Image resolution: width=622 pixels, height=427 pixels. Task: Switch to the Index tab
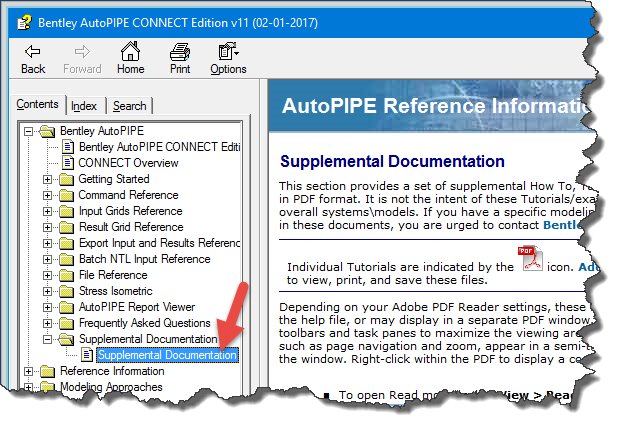click(84, 106)
